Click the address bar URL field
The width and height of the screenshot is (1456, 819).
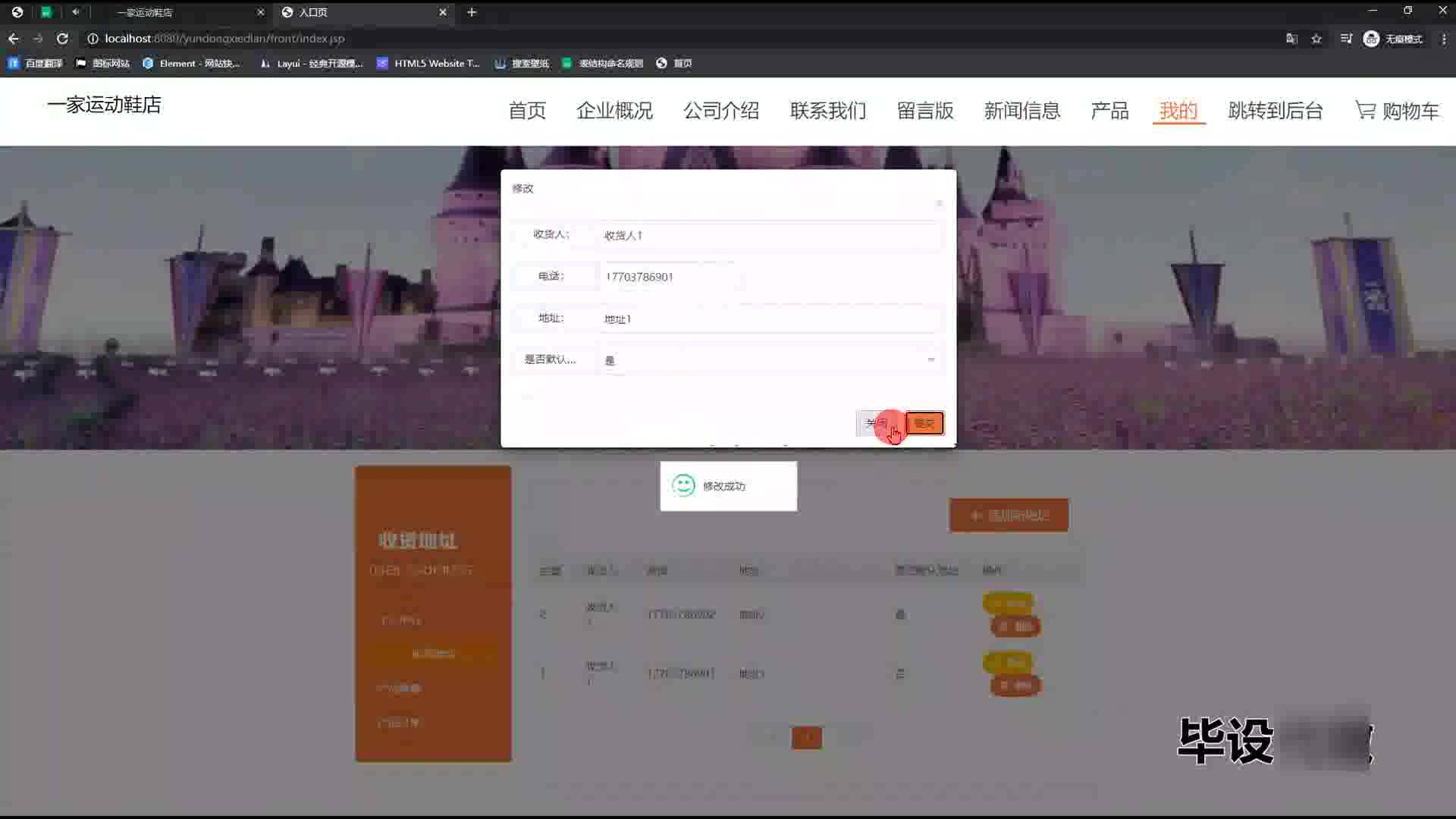coord(682,39)
